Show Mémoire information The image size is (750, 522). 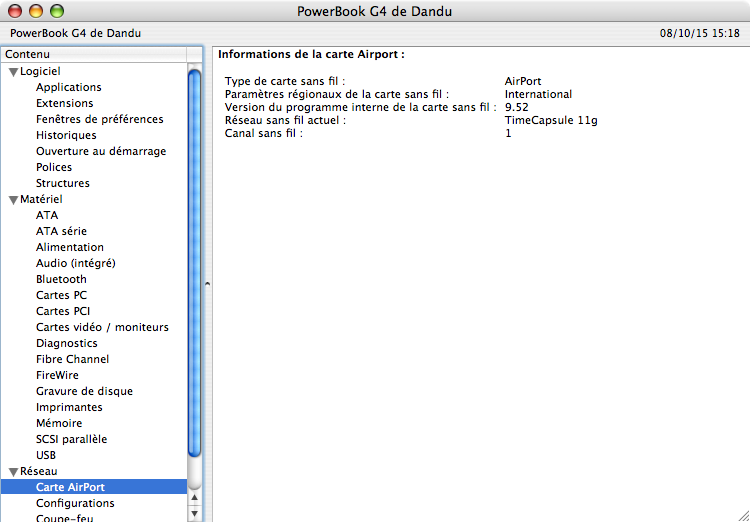[x=59, y=423]
